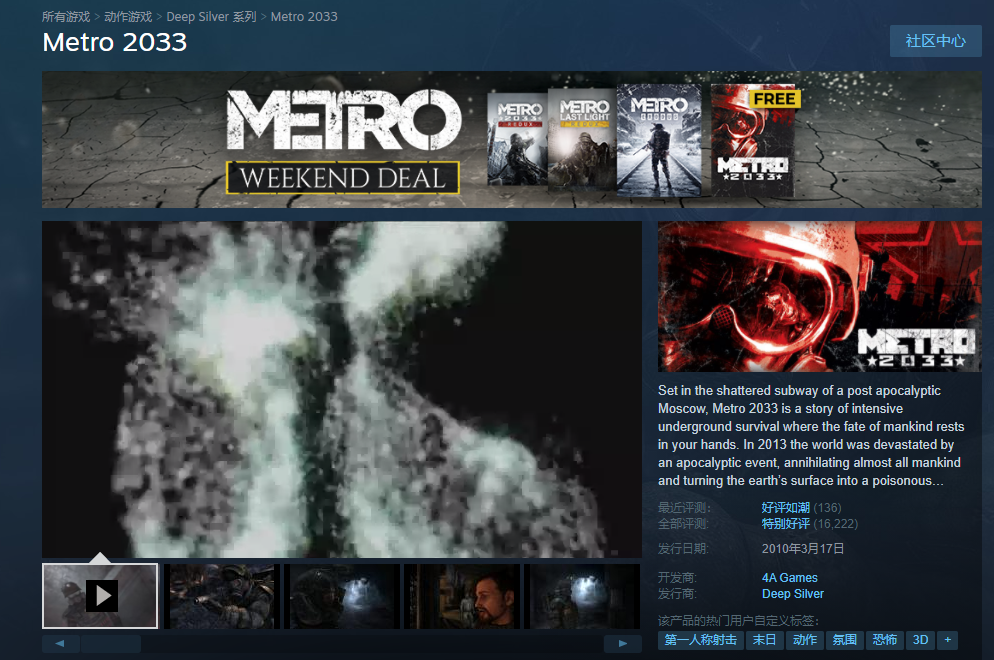This screenshot has width=994, height=660.
Task: Open the bearded man screenshot thumbnail
Action: click(462, 596)
